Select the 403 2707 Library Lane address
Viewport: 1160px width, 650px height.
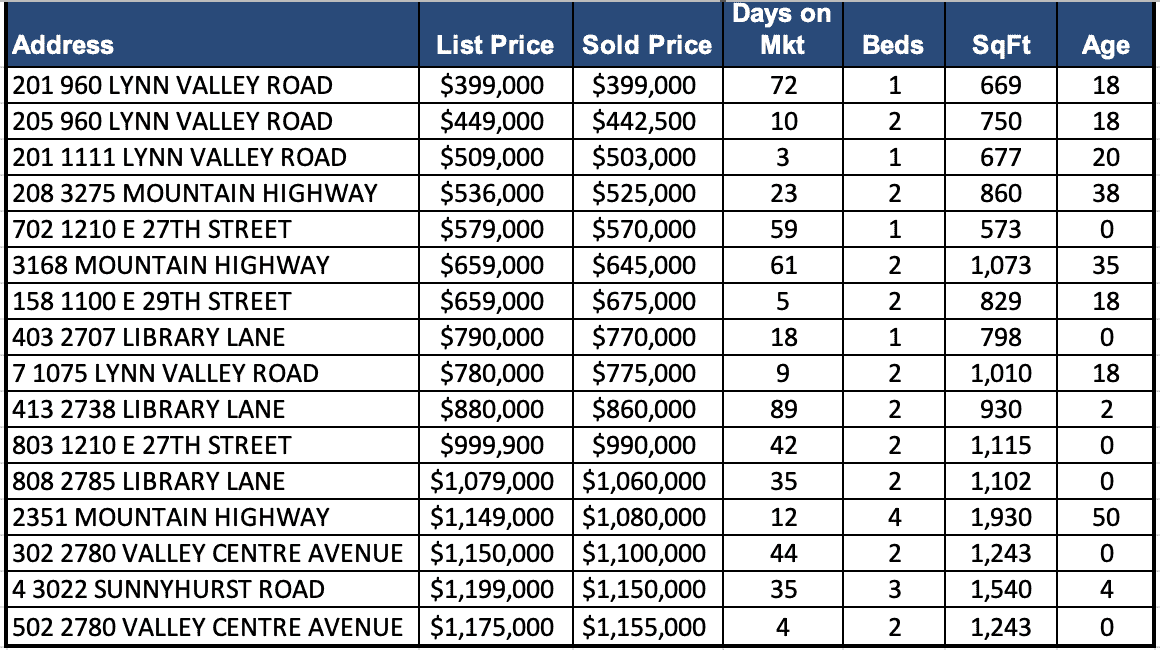pyautogui.click(x=149, y=337)
